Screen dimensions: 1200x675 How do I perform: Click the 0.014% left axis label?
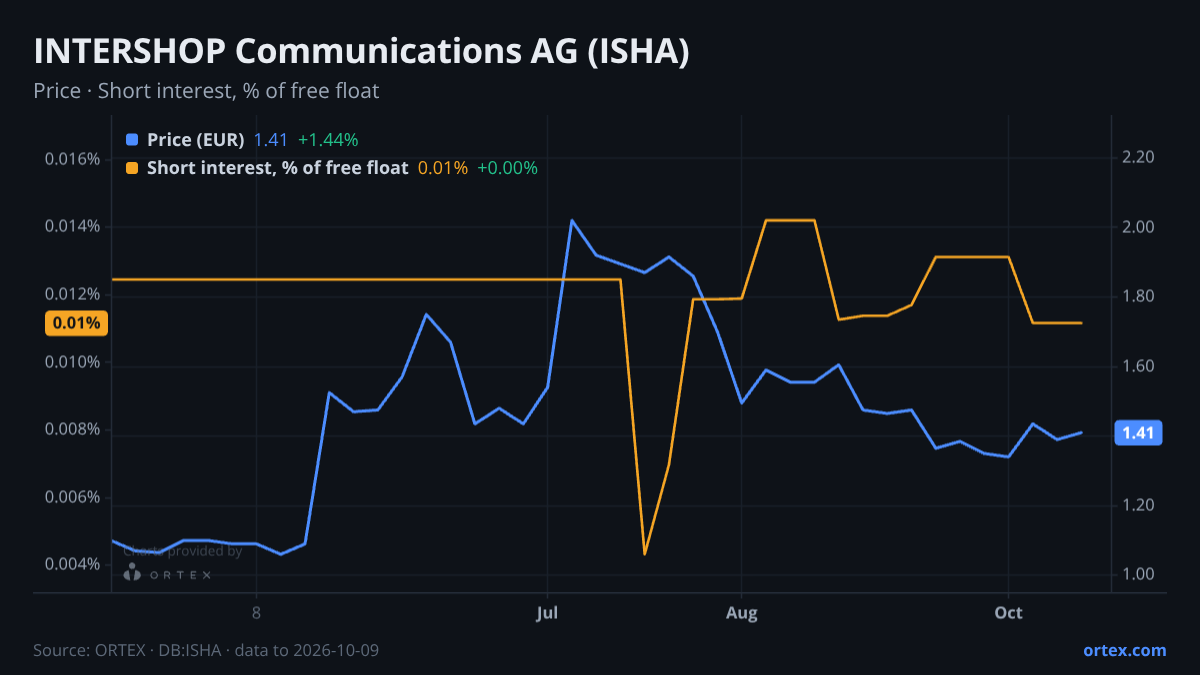[72, 227]
